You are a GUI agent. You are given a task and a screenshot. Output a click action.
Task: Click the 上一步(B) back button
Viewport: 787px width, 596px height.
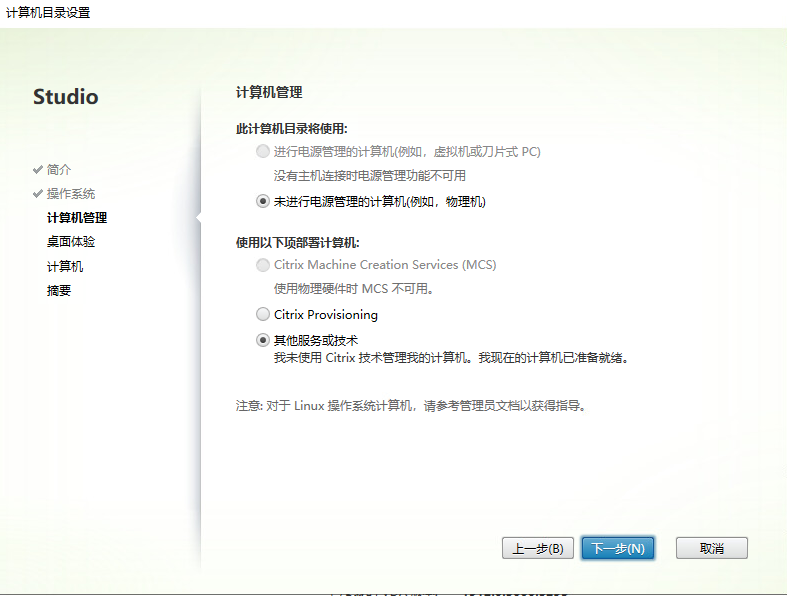pyautogui.click(x=537, y=548)
